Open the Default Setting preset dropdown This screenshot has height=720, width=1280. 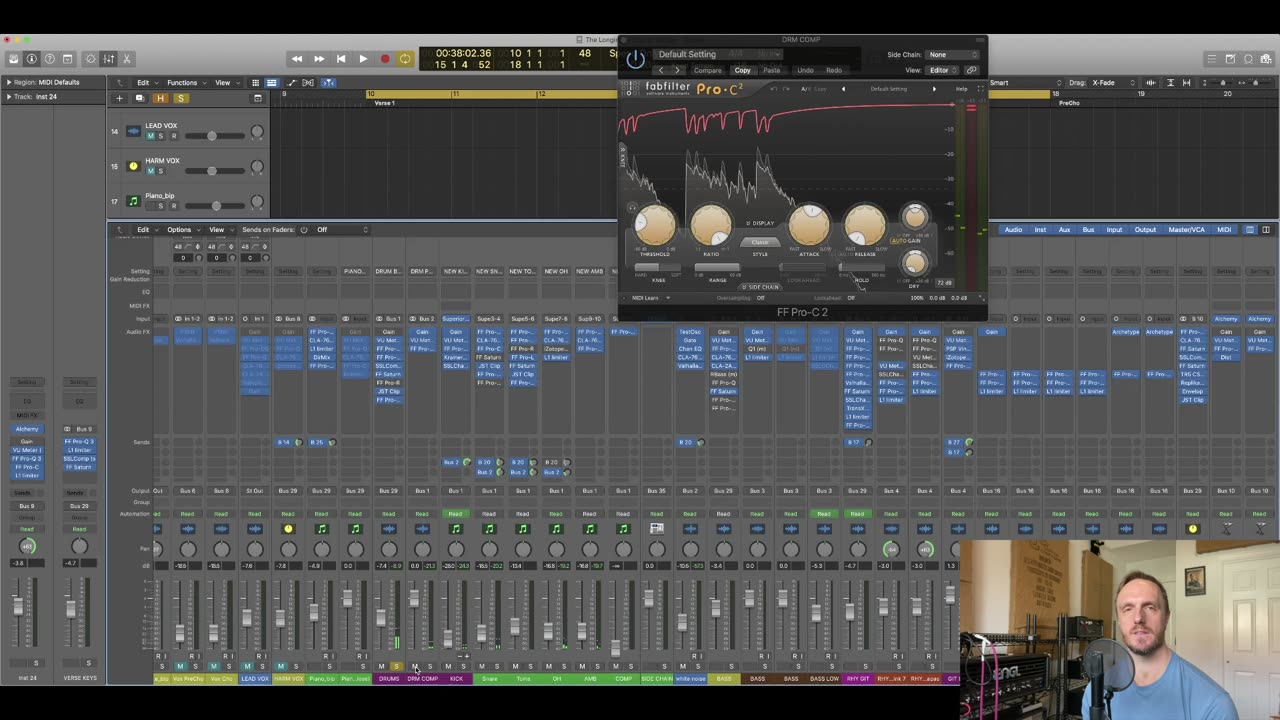click(x=718, y=54)
